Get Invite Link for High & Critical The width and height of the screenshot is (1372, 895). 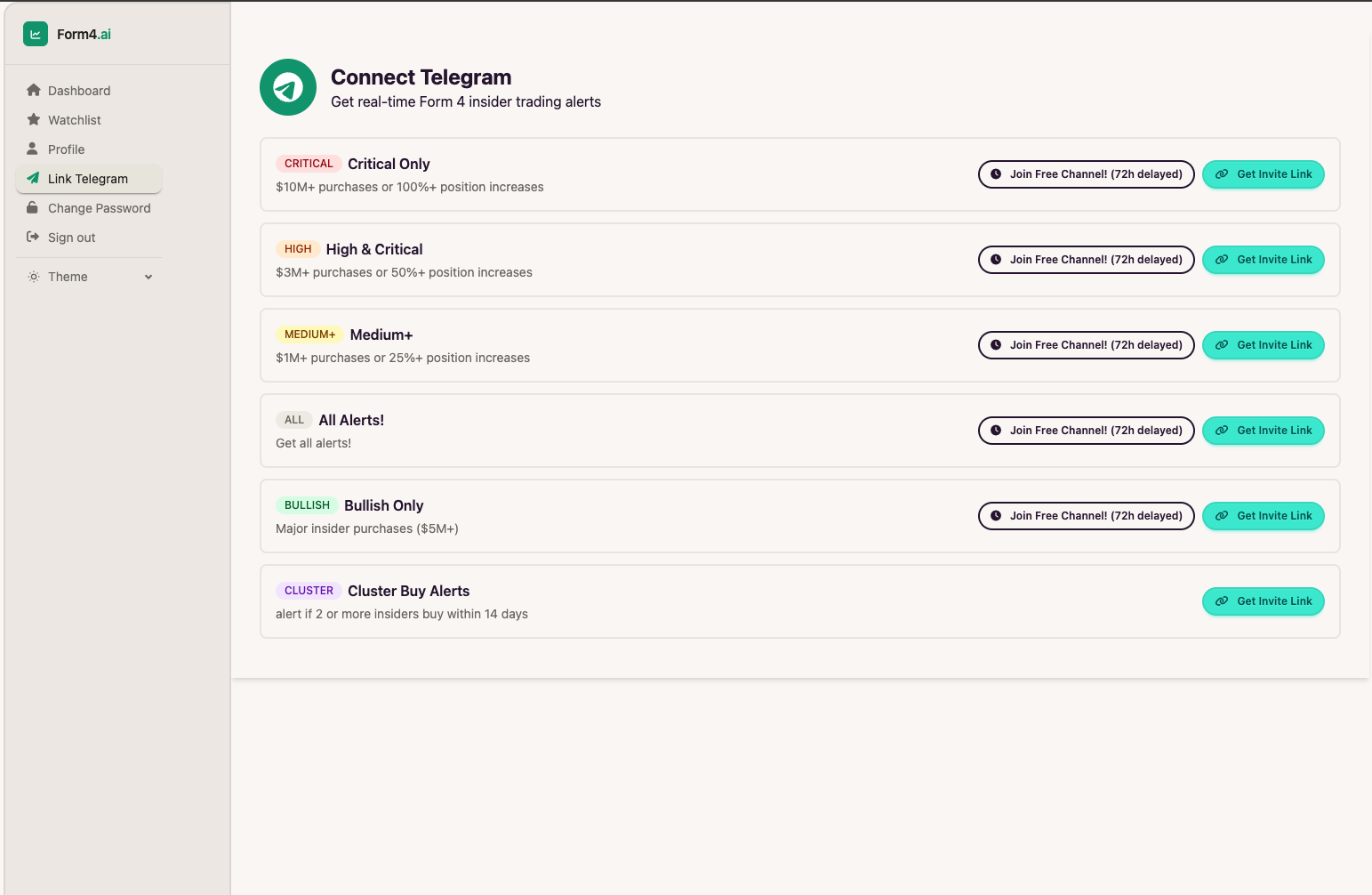[x=1264, y=260]
